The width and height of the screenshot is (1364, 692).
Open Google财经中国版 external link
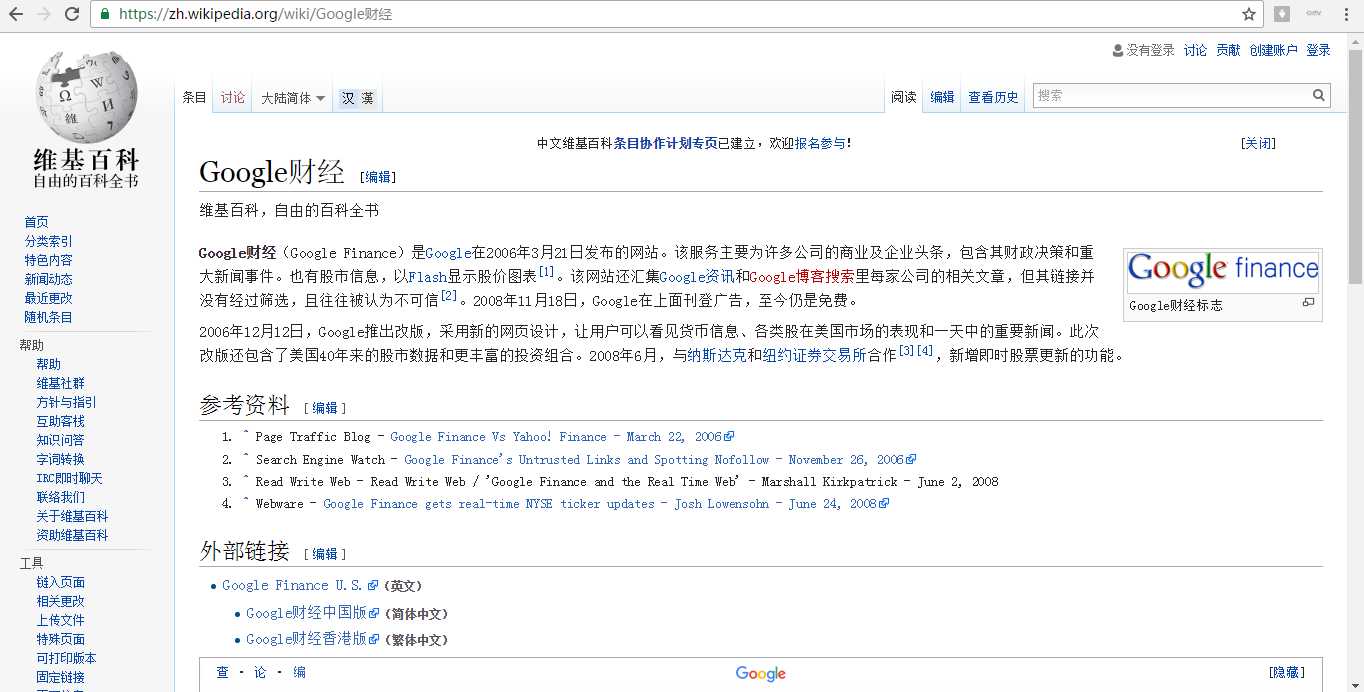(313, 613)
